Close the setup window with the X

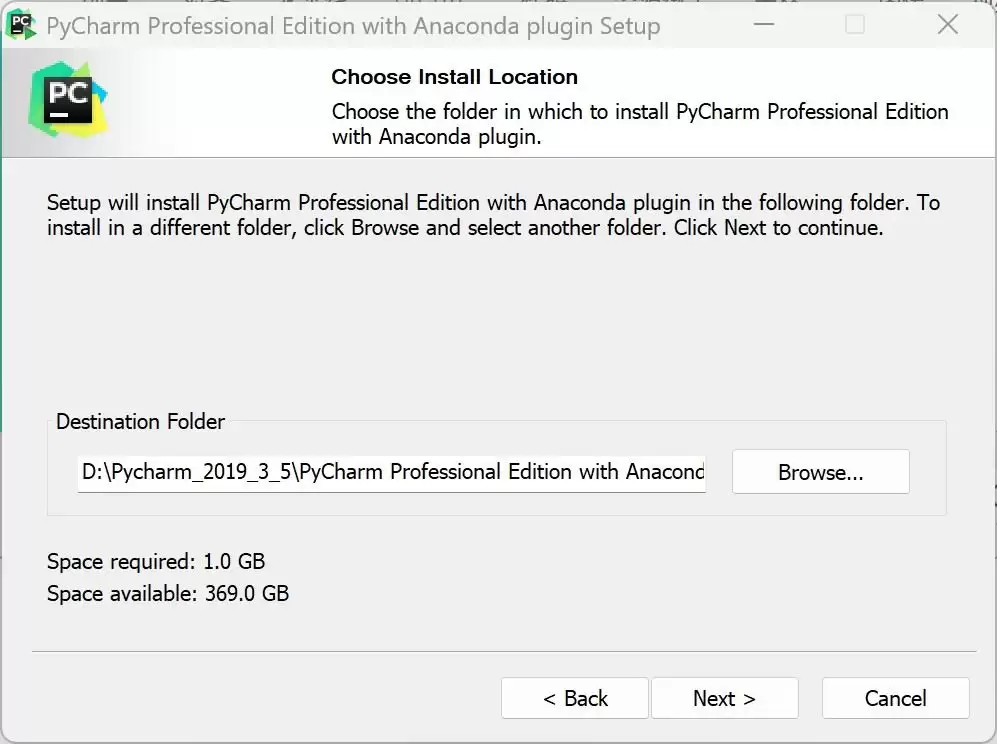(947, 25)
